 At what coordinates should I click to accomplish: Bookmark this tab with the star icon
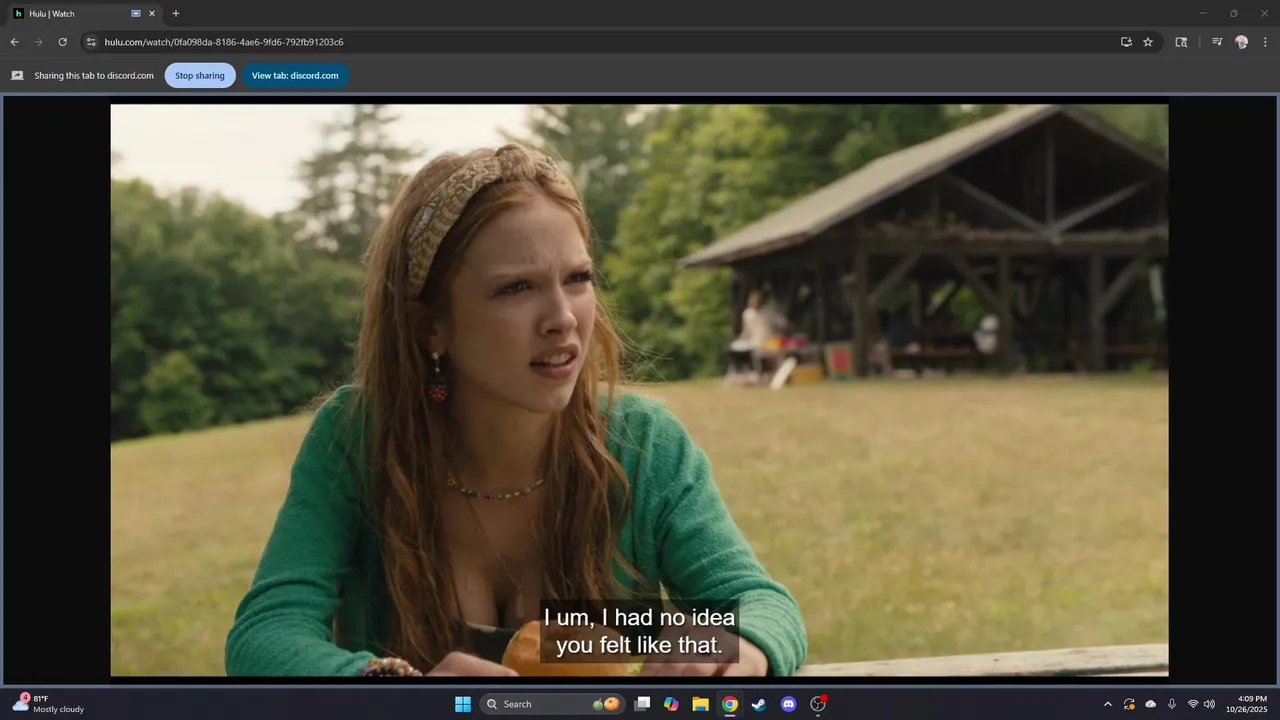coord(1148,42)
